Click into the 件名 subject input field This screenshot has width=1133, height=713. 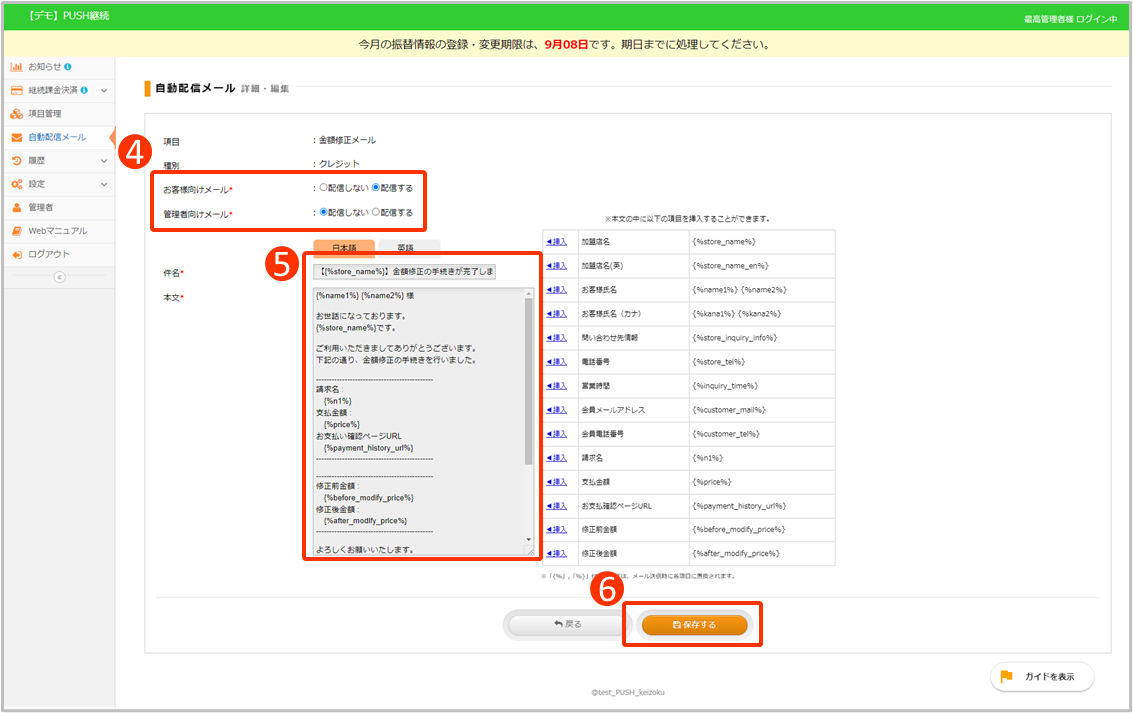404,272
